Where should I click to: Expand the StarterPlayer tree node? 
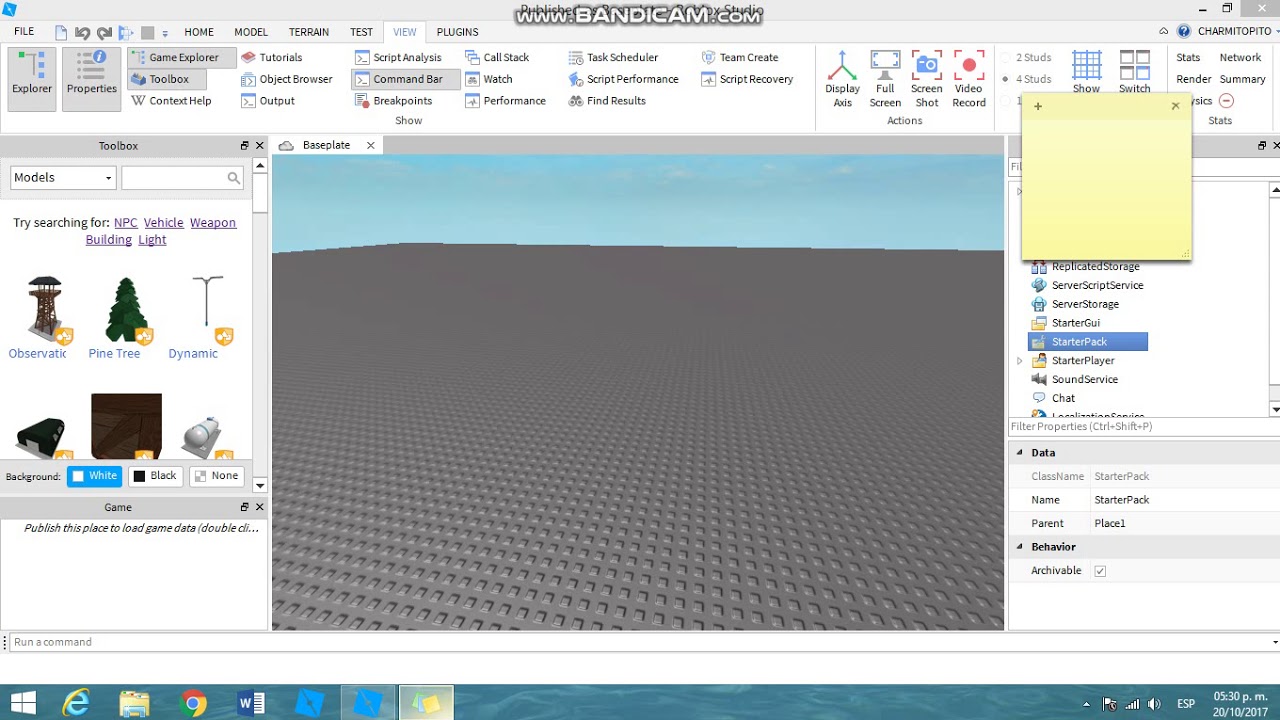coord(1019,361)
